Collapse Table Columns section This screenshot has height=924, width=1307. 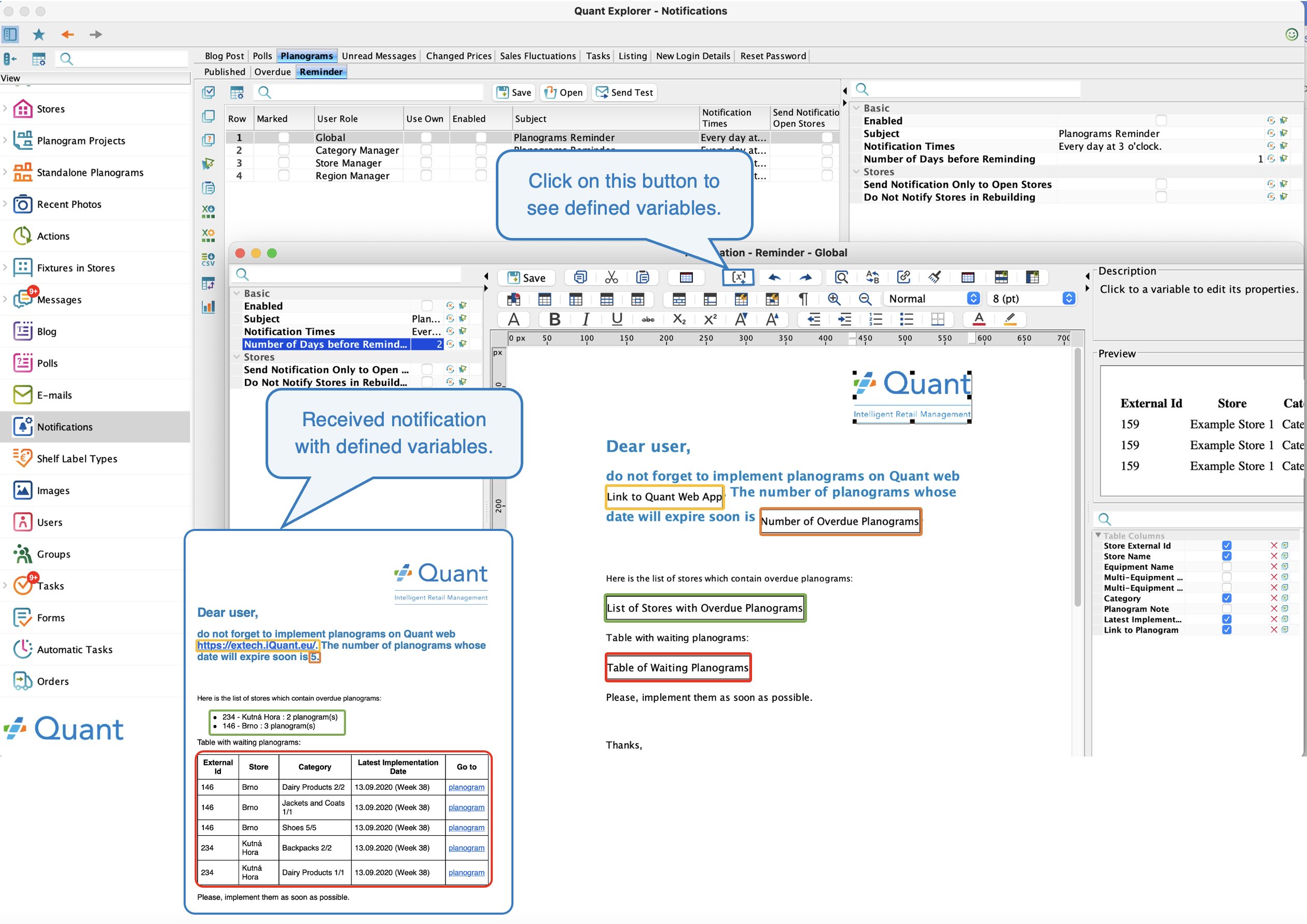click(x=1098, y=536)
